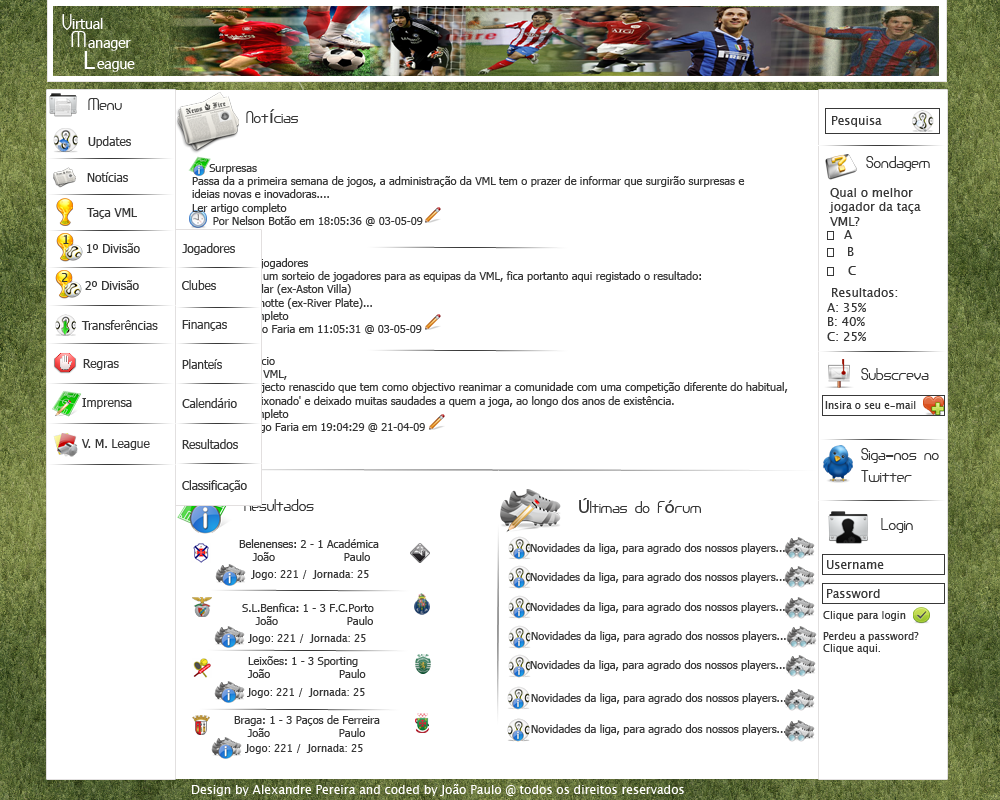Click the Leixões club crest
This screenshot has width=1000, height=800.
[x=202, y=668]
